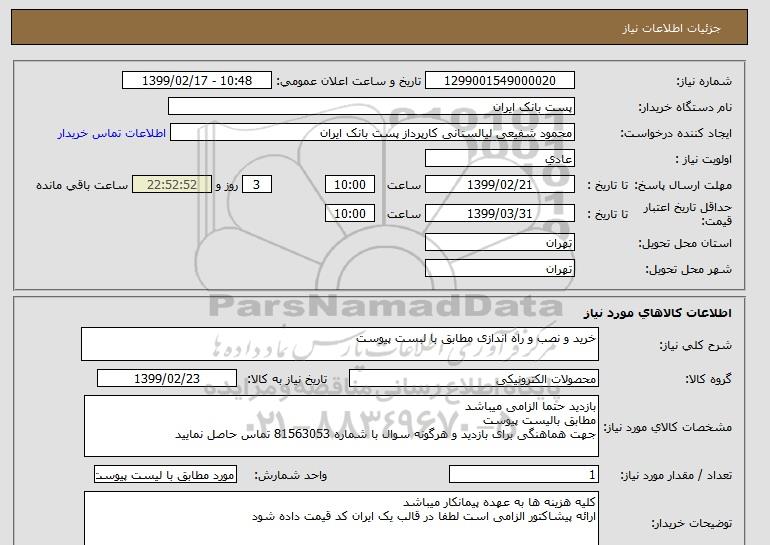Click the label استان محل تحویل
The height and width of the screenshot is (545, 770).
685,243
